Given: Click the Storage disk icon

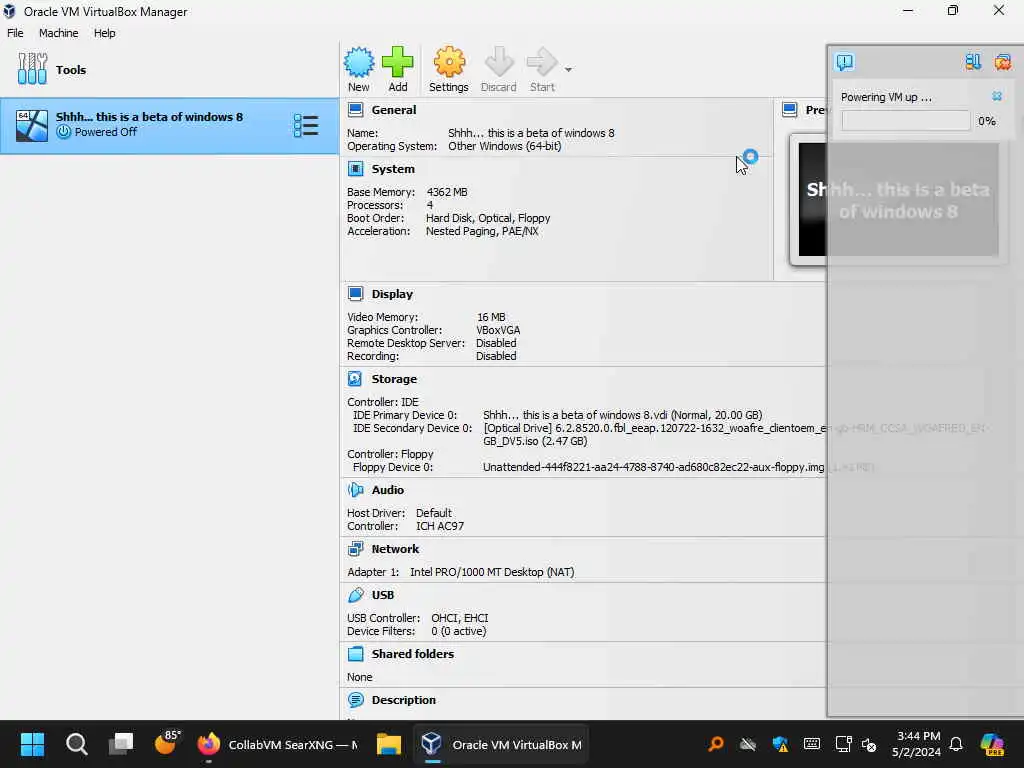Looking at the screenshot, I should coord(355,379).
